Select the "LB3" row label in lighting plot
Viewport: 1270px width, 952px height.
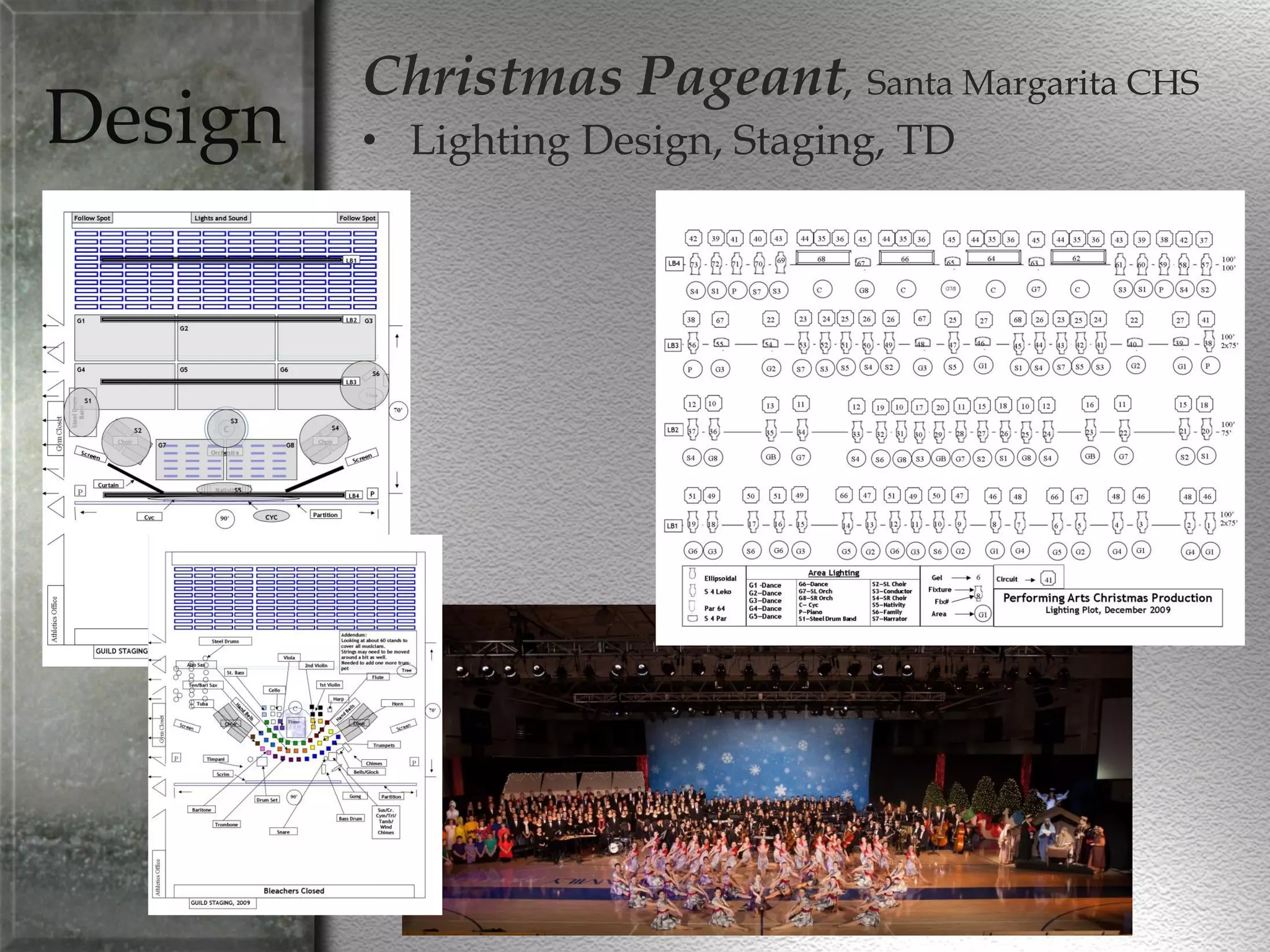[x=673, y=345]
